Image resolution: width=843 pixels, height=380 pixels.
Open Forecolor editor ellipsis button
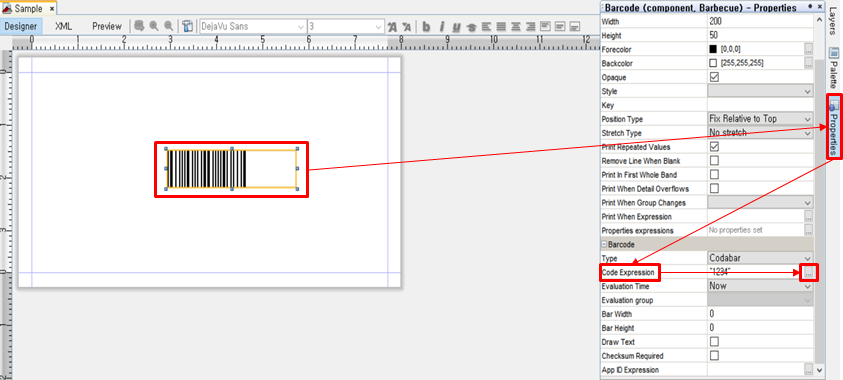coord(808,49)
